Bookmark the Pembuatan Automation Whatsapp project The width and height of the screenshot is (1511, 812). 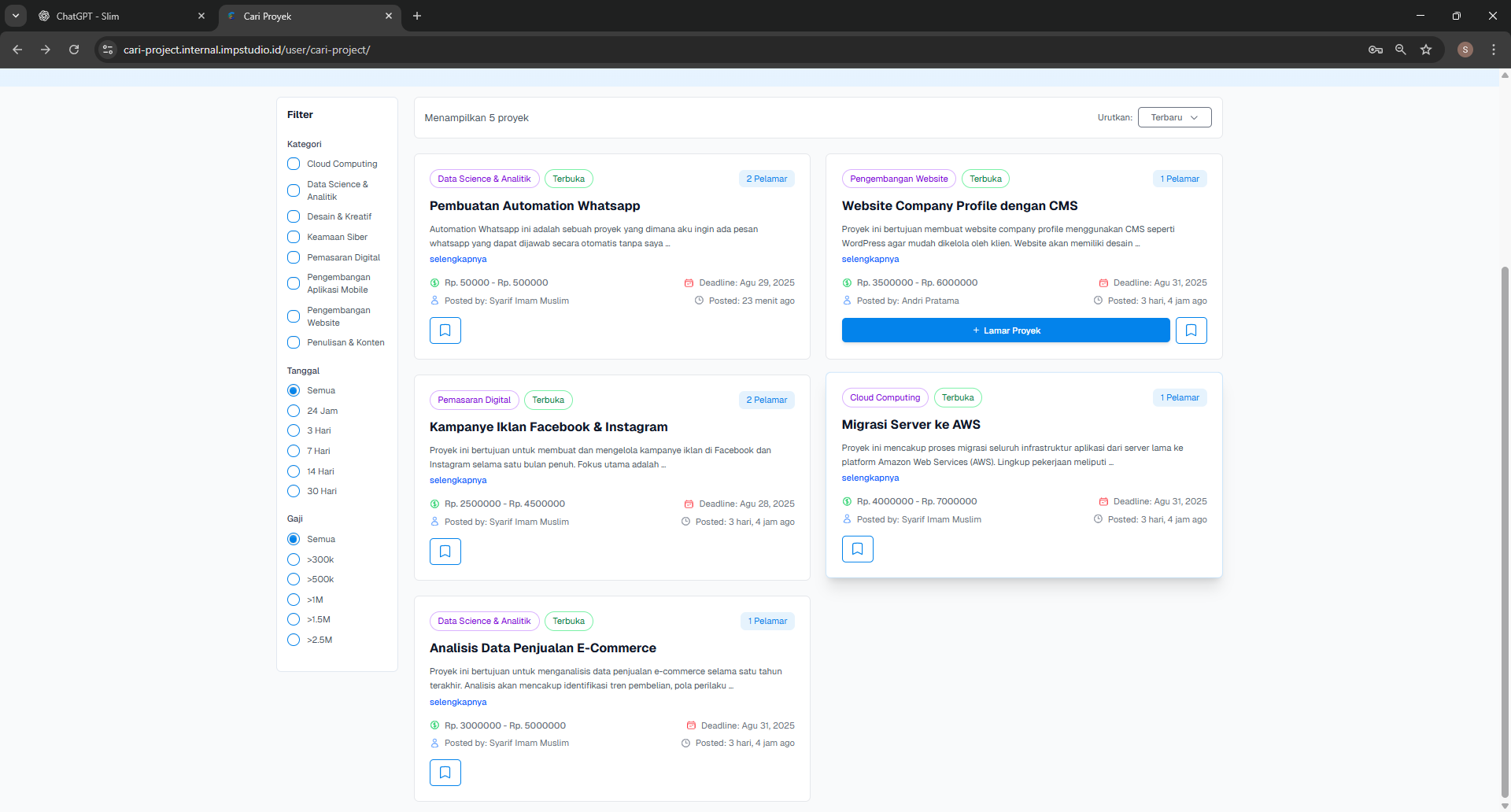click(445, 330)
